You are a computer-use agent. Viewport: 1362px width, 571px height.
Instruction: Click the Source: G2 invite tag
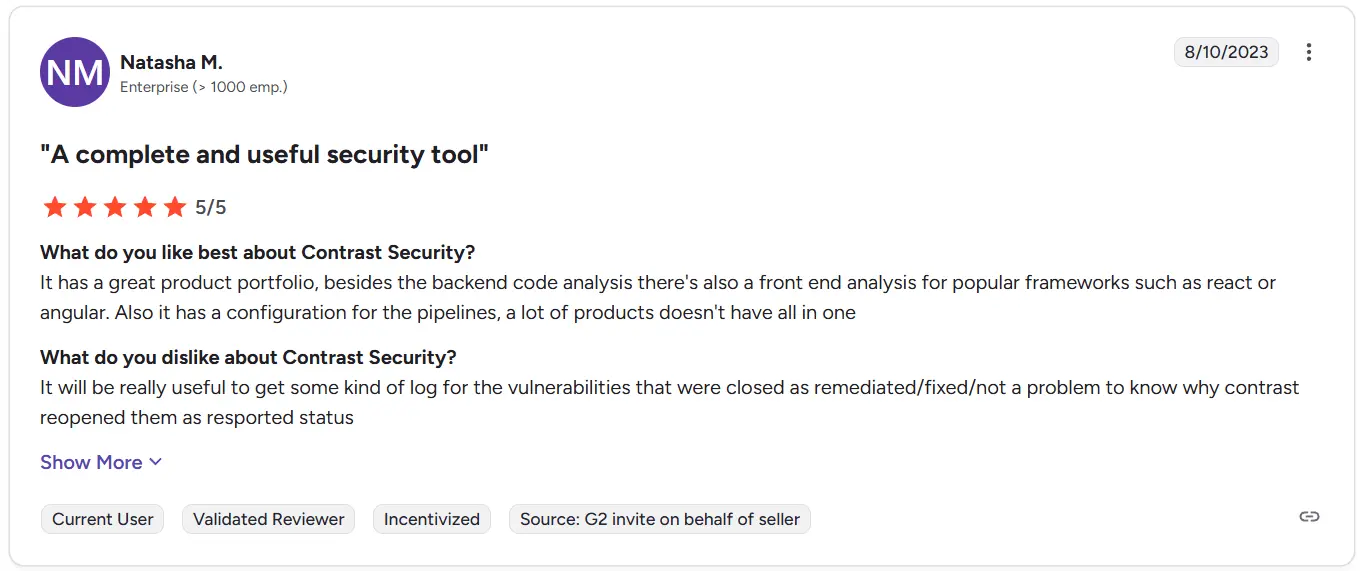[660, 519]
